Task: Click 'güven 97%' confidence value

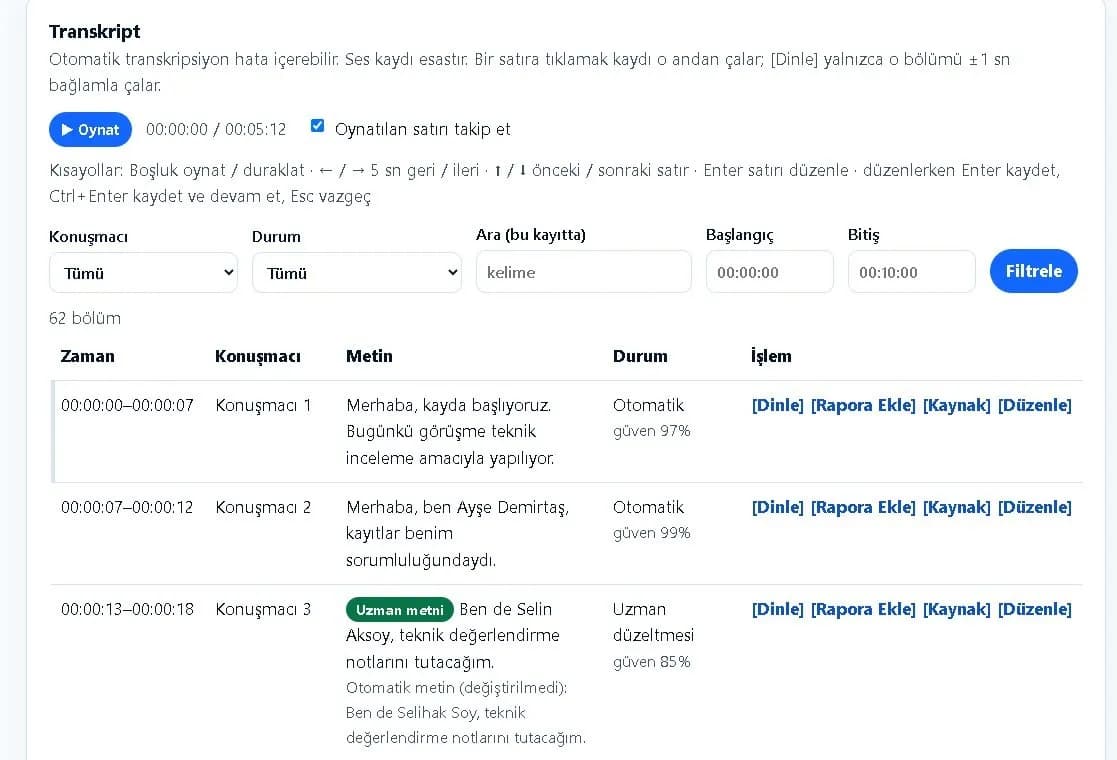Action: pyautogui.click(x=651, y=431)
